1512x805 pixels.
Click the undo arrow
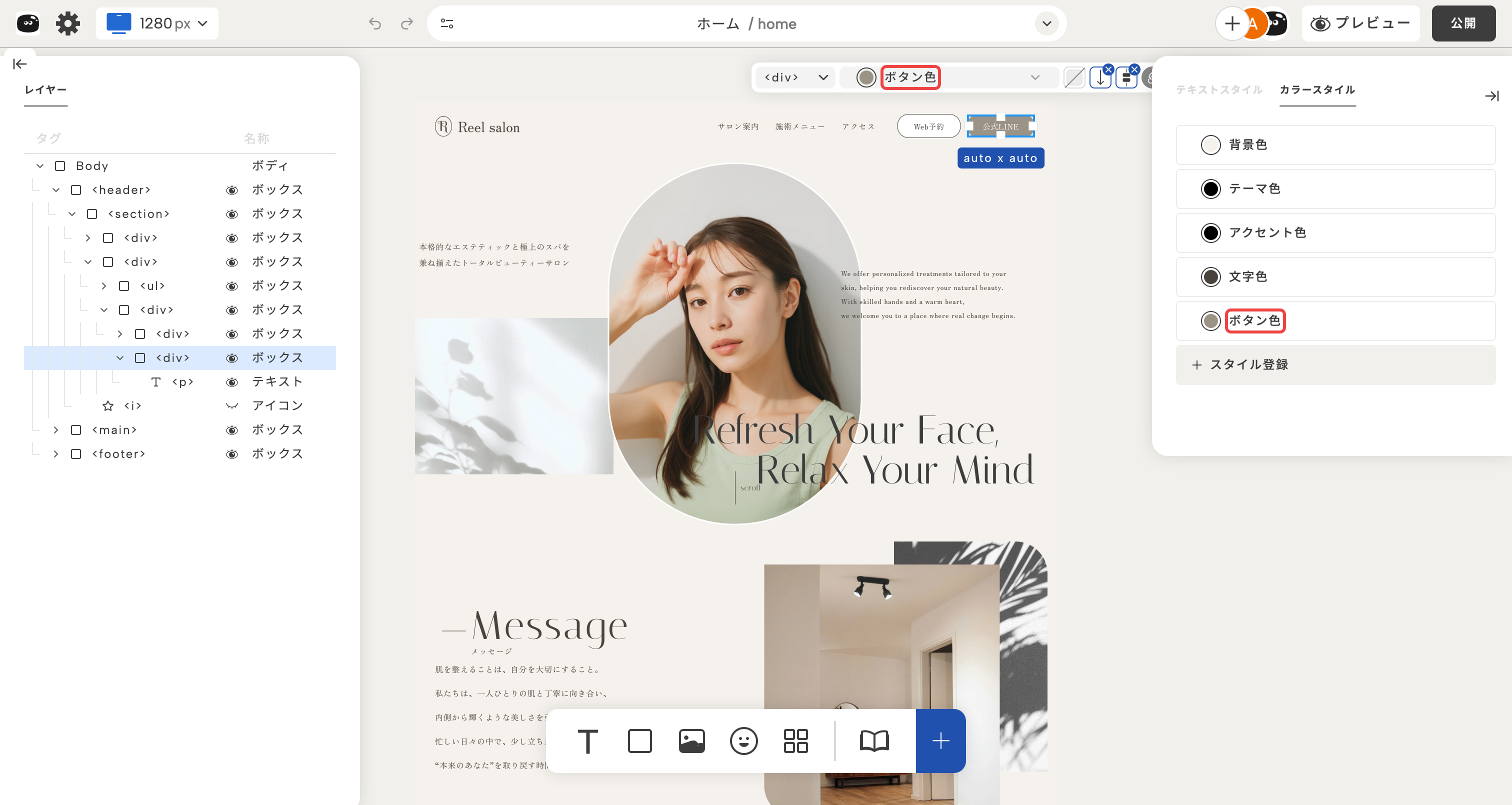click(x=374, y=23)
